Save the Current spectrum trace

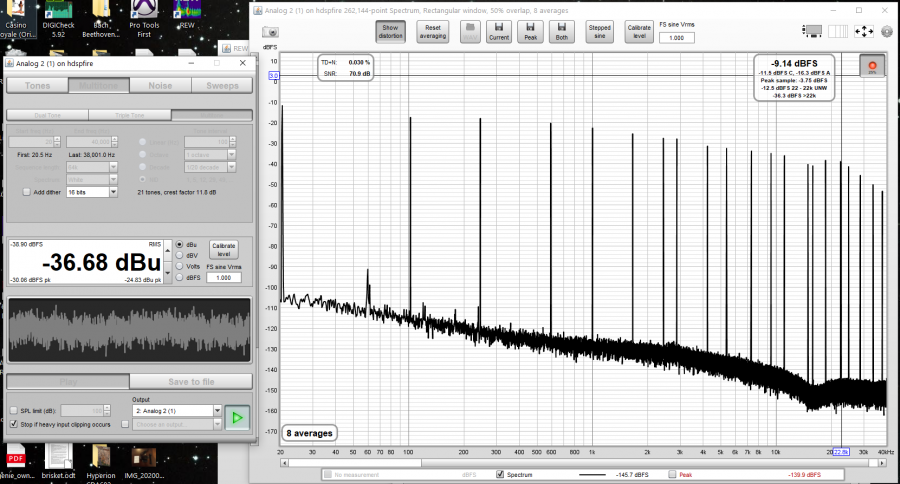499,32
